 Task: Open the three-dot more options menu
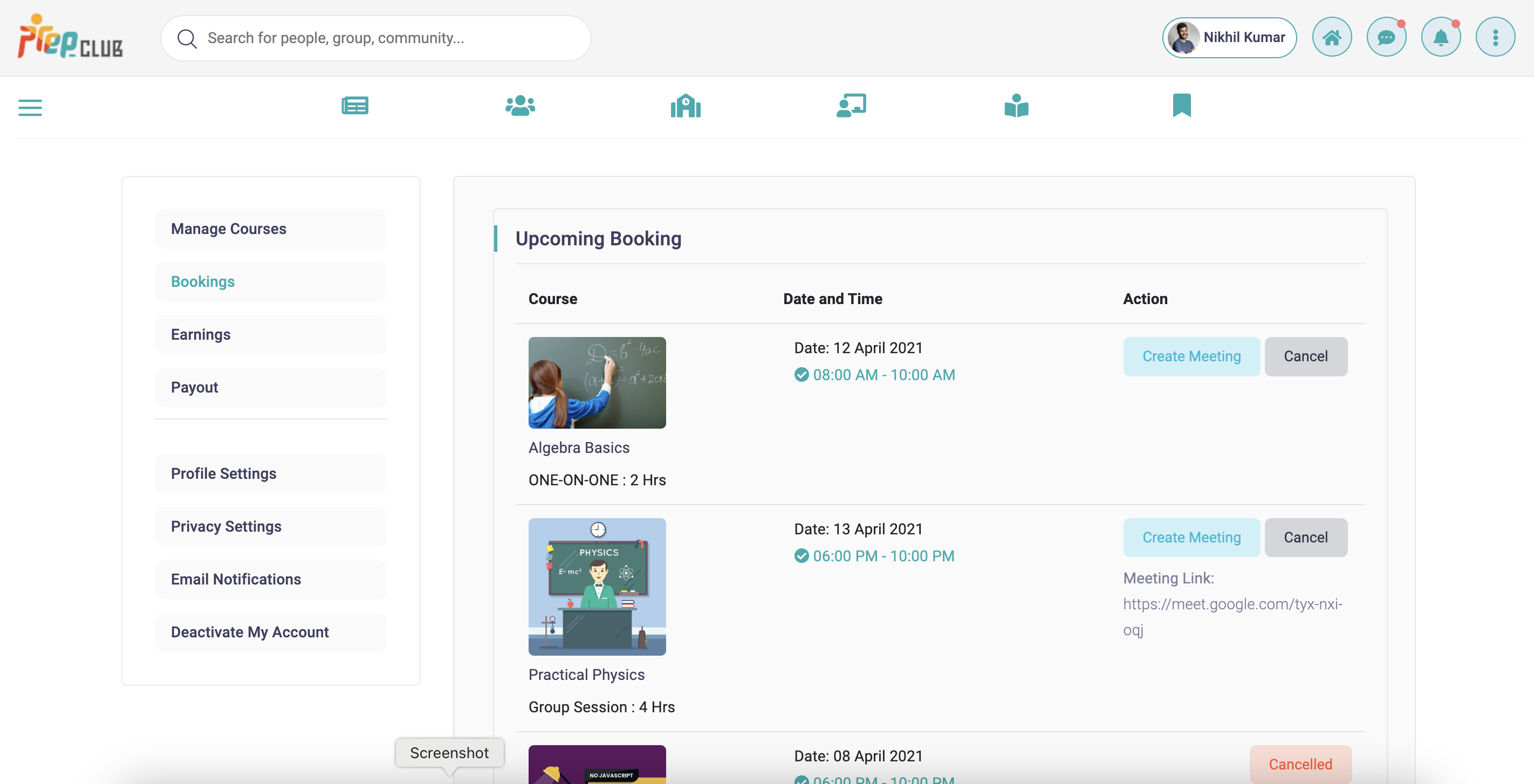(x=1495, y=38)
